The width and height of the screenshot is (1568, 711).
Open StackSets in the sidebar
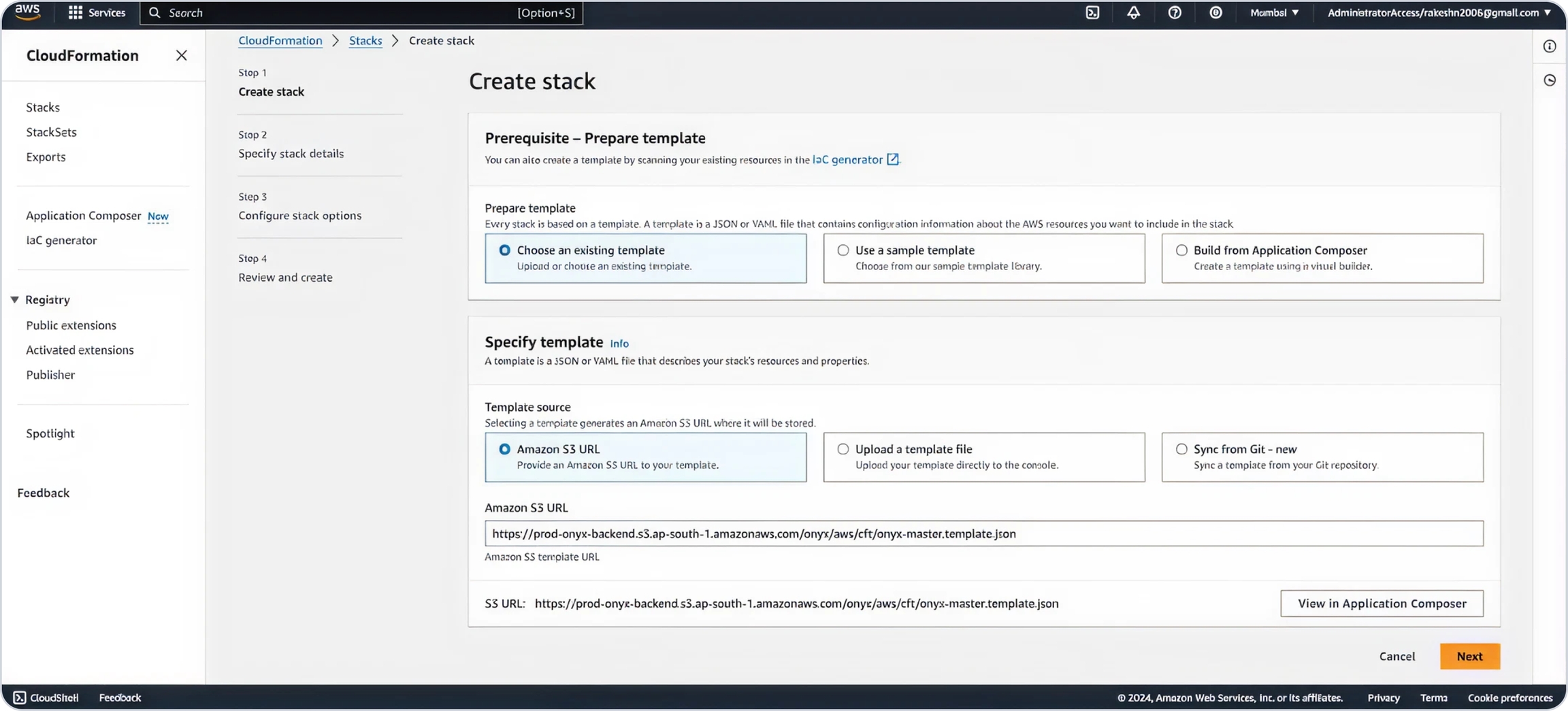[51, 132]
